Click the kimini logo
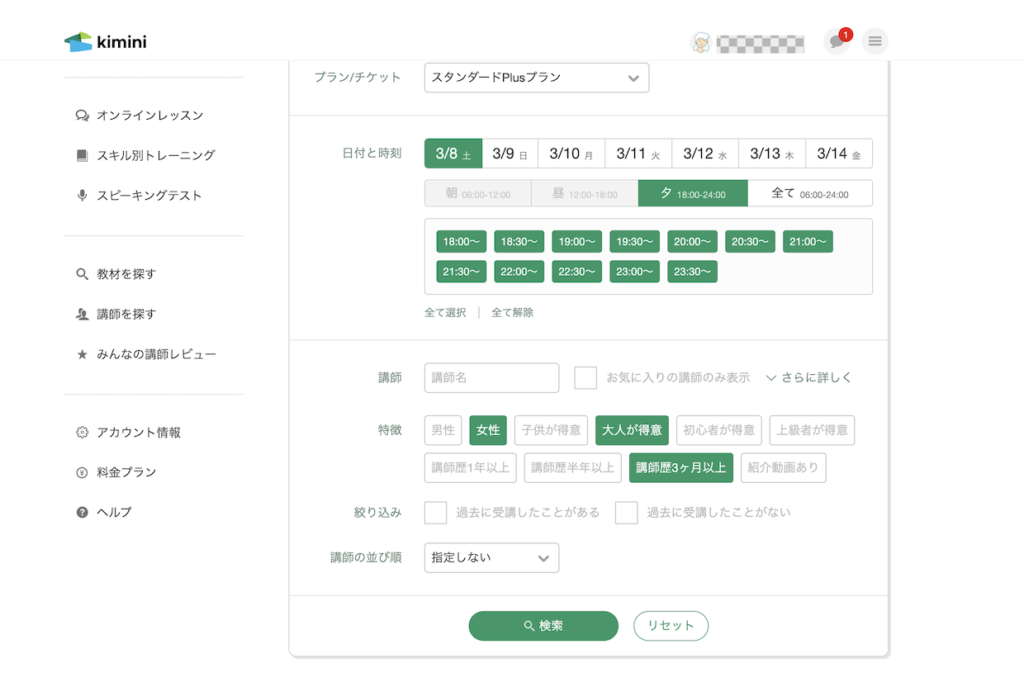Viewport: 1024px width, 696px height. (x=105, y=42)
